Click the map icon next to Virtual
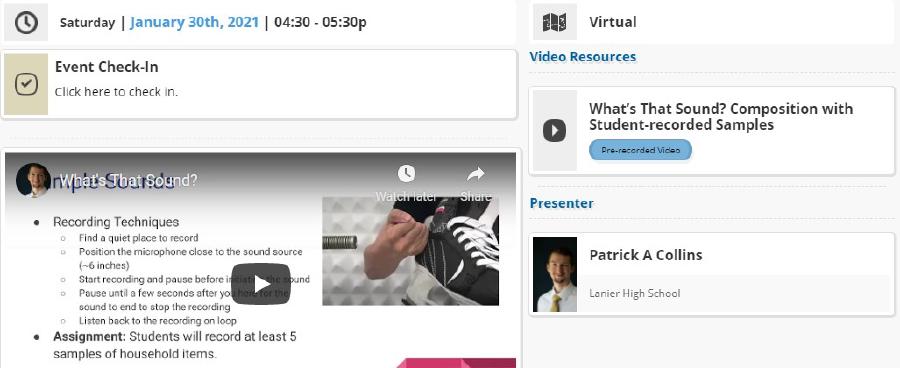The width and height of the screenshot is (900, 368). pos(554,22)
